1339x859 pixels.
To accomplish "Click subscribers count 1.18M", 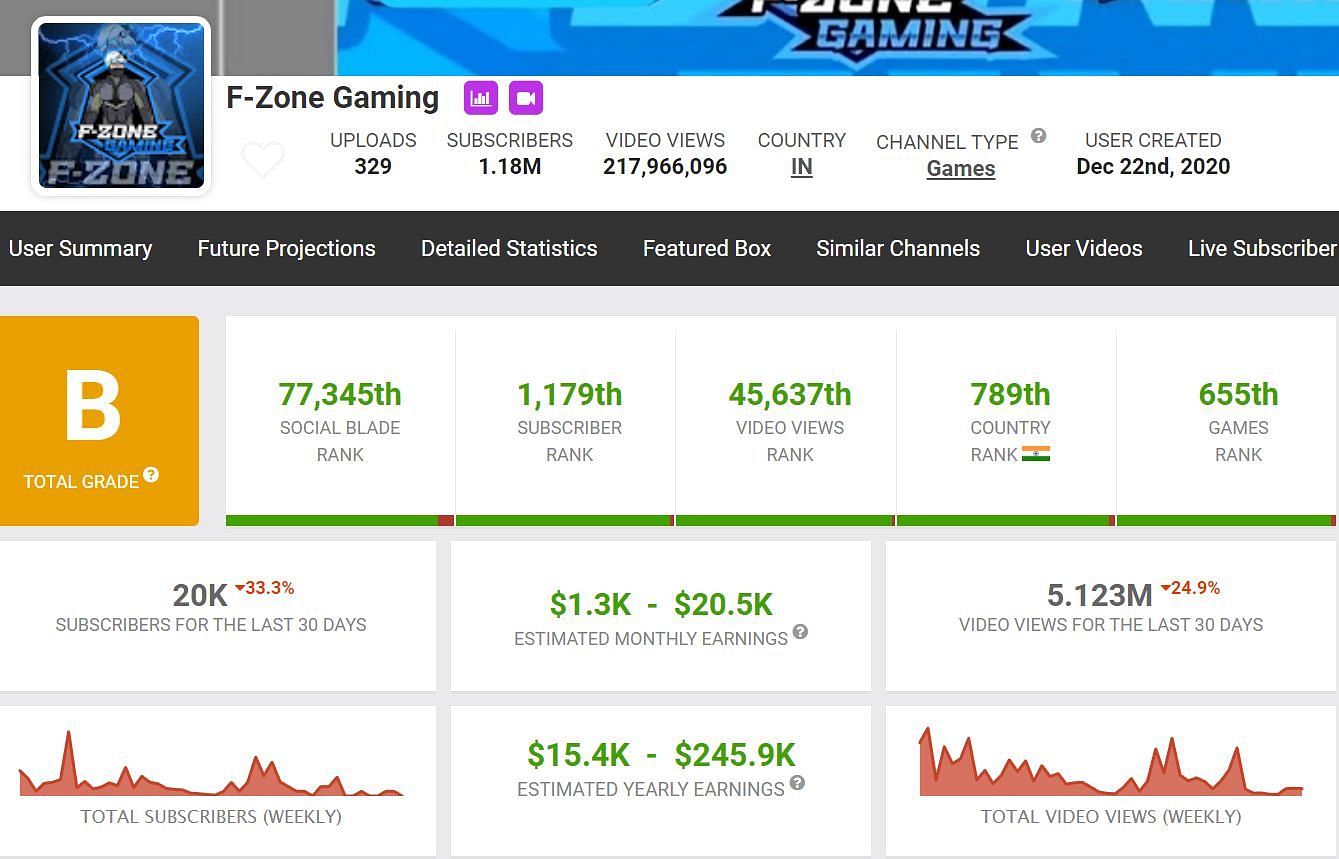I will (x=510, y=166).
